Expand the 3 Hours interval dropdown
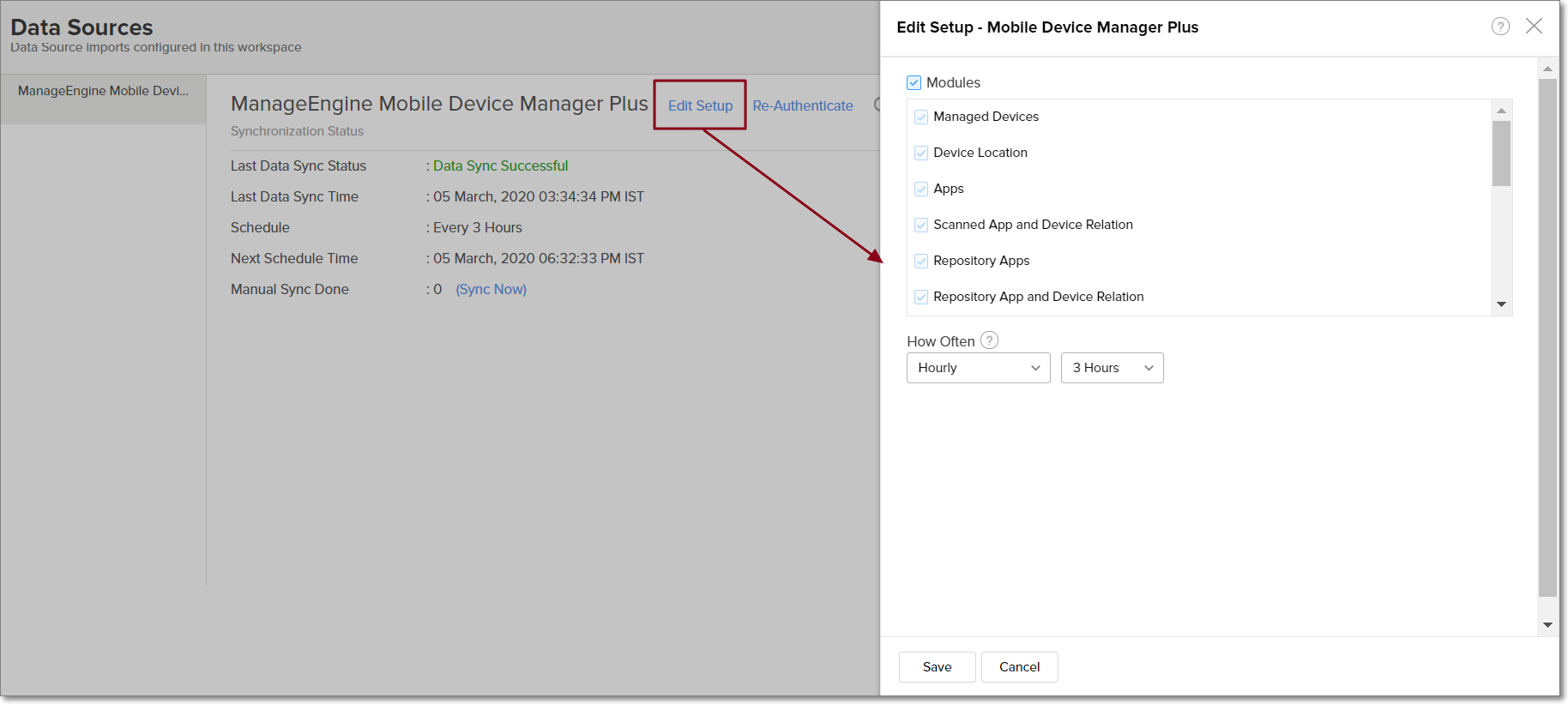Image resolution: width=1568 pixels, height=704 pixels. click(1112, 368)
